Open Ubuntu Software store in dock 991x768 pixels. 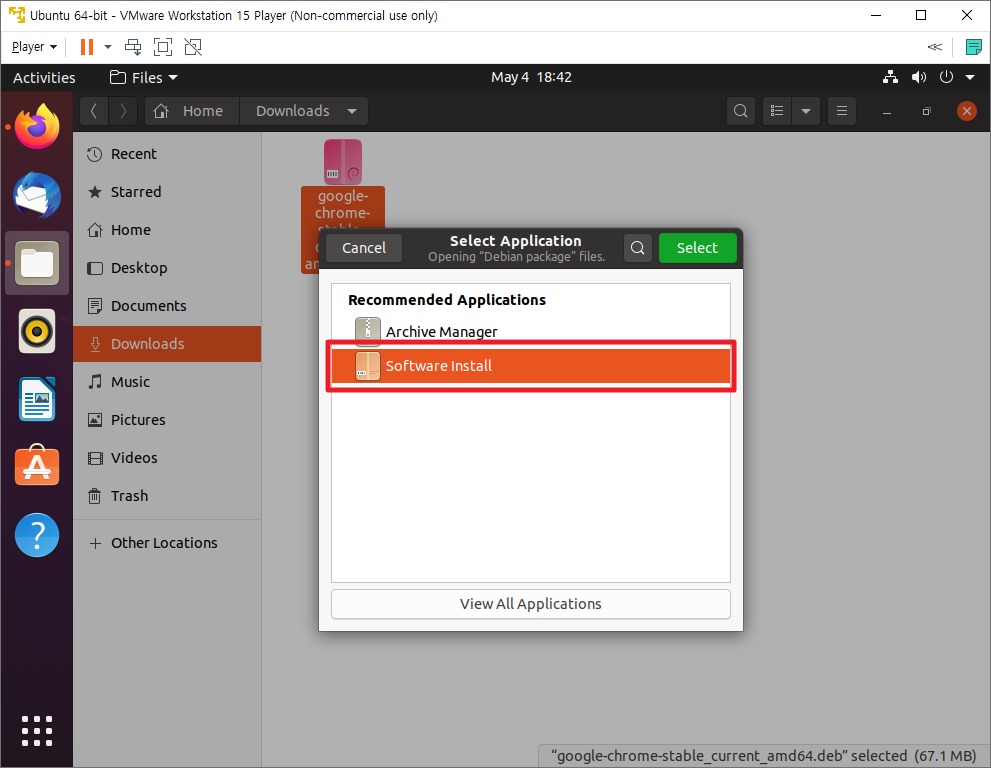[x=37, y=466]
